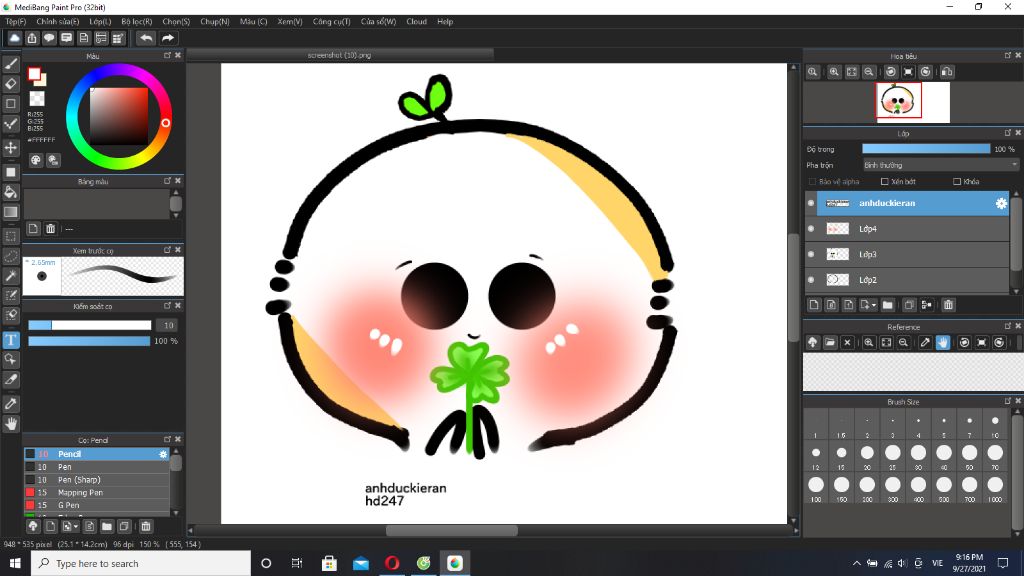Select the Magic Wand tool

pos(11,276)
